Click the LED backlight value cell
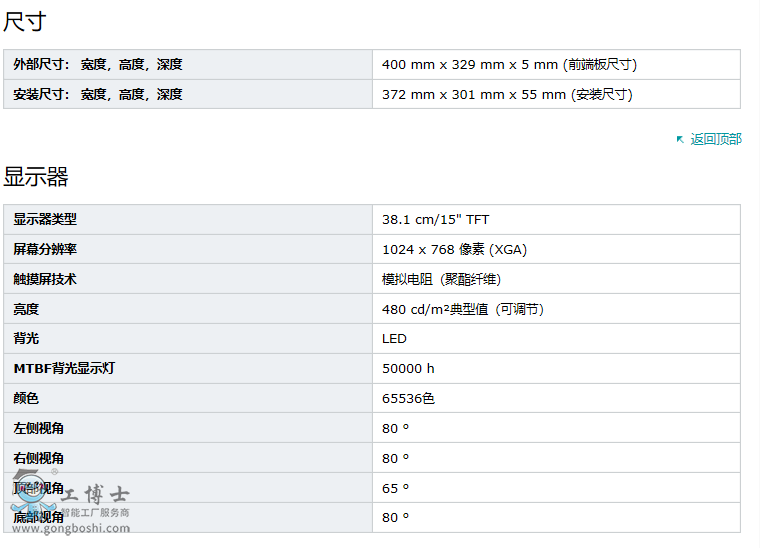The height and width of the screenshot is (548, 760). click(394, 339)
